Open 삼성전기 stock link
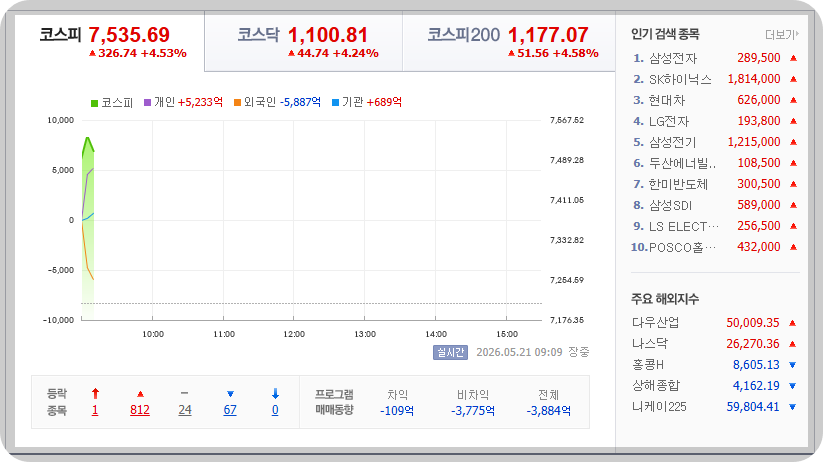The width and height of the screenshot is (823, 462). tap(672, 142)
